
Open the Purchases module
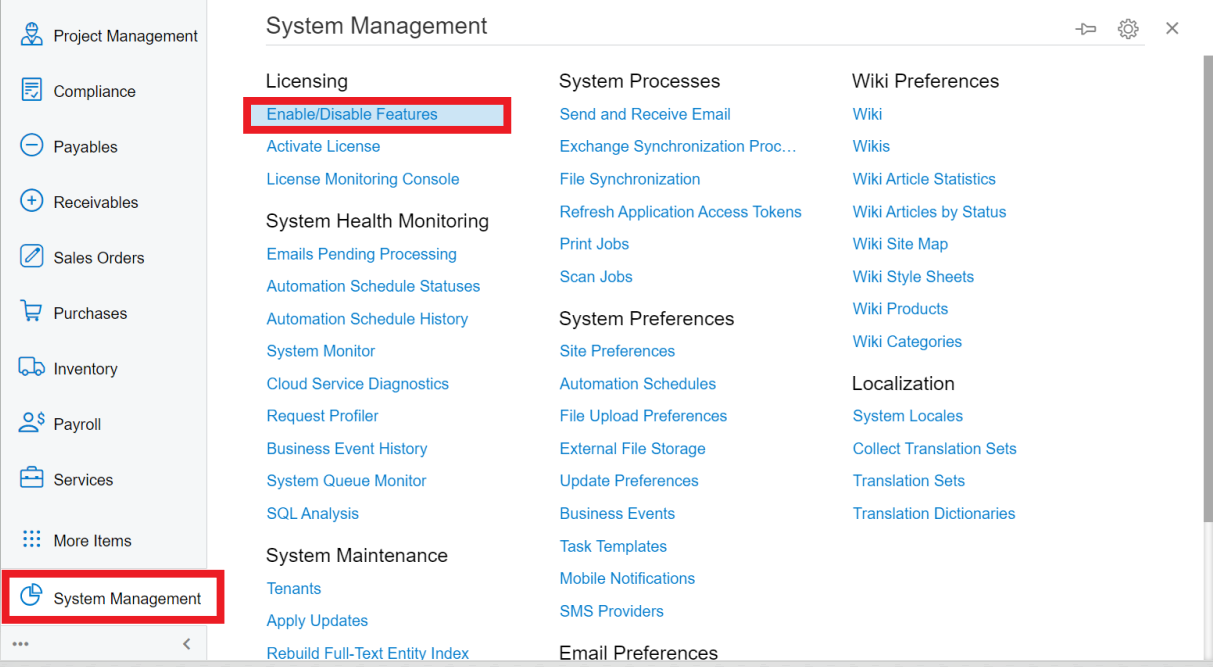90,312
